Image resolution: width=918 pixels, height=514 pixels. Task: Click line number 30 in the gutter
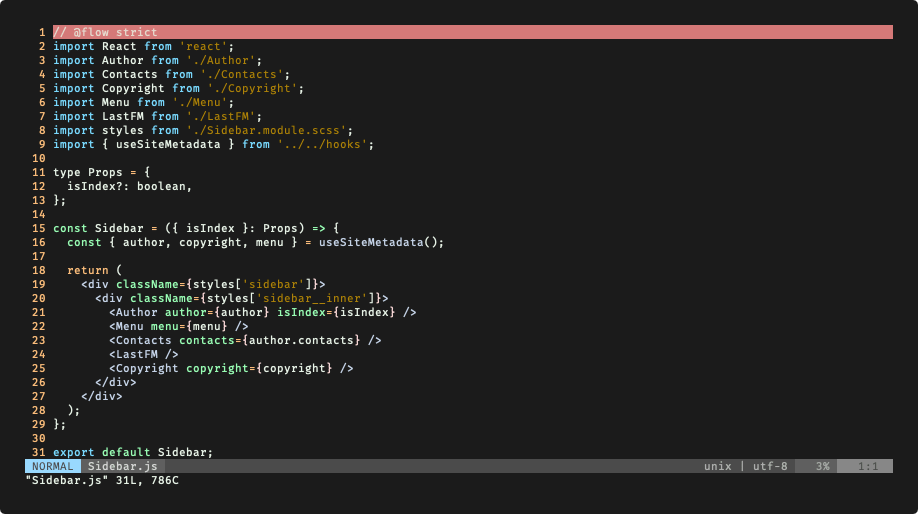pyautogui.click(x=39, y=438)
